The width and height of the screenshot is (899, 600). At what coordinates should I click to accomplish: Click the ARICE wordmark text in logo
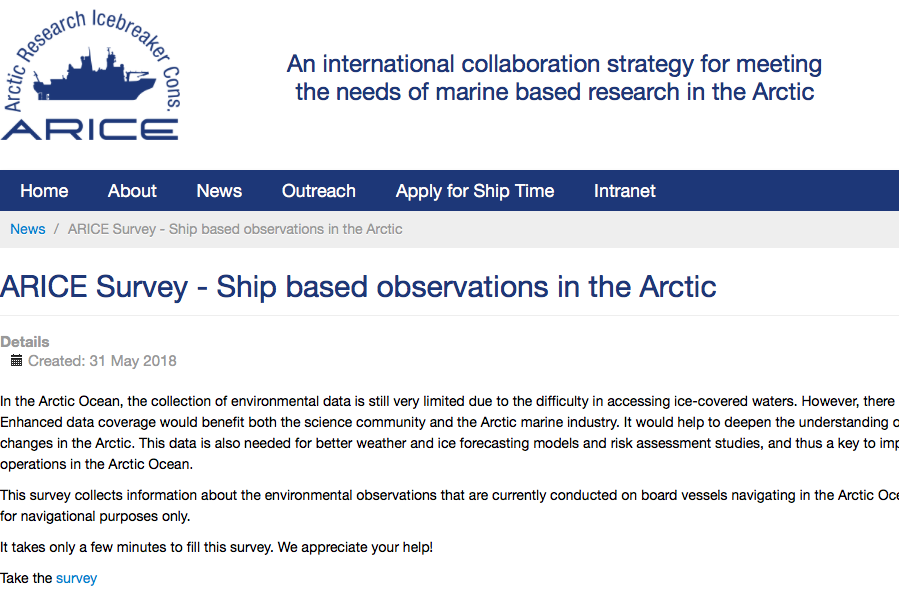click(90, 130)
